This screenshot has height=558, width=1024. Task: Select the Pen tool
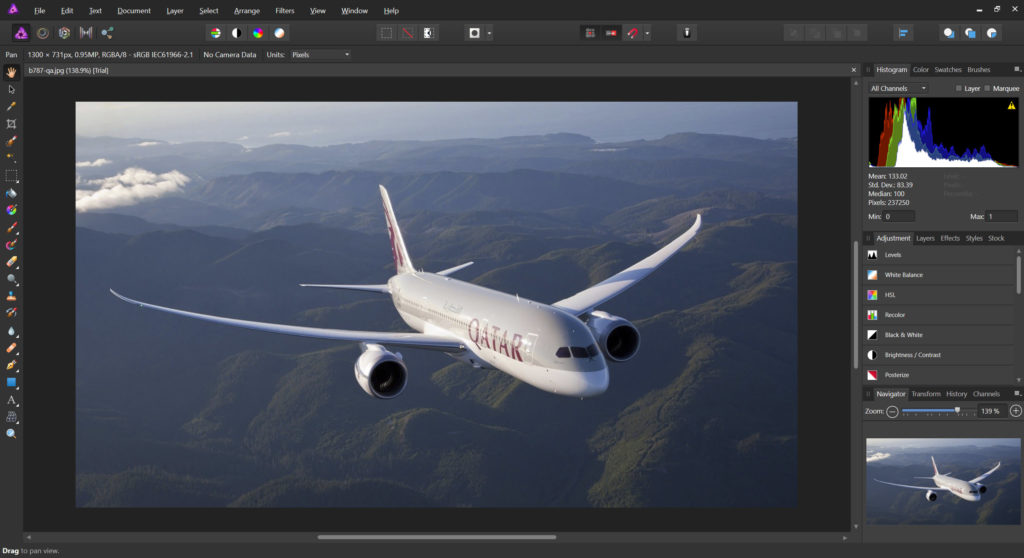(x=11, y=365)
